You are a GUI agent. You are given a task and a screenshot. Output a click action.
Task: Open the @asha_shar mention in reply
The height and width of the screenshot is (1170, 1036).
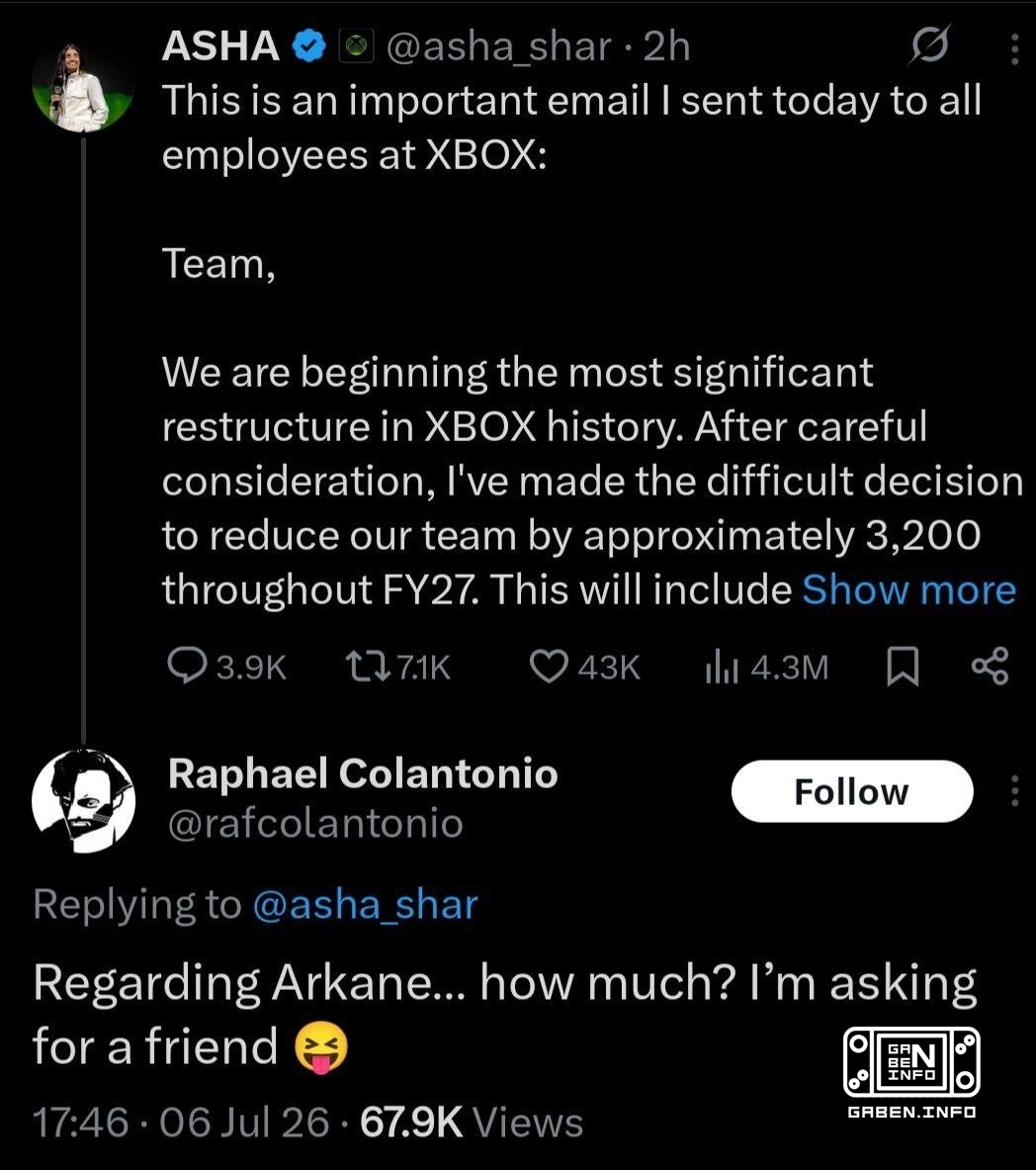(x=366, y=904)
